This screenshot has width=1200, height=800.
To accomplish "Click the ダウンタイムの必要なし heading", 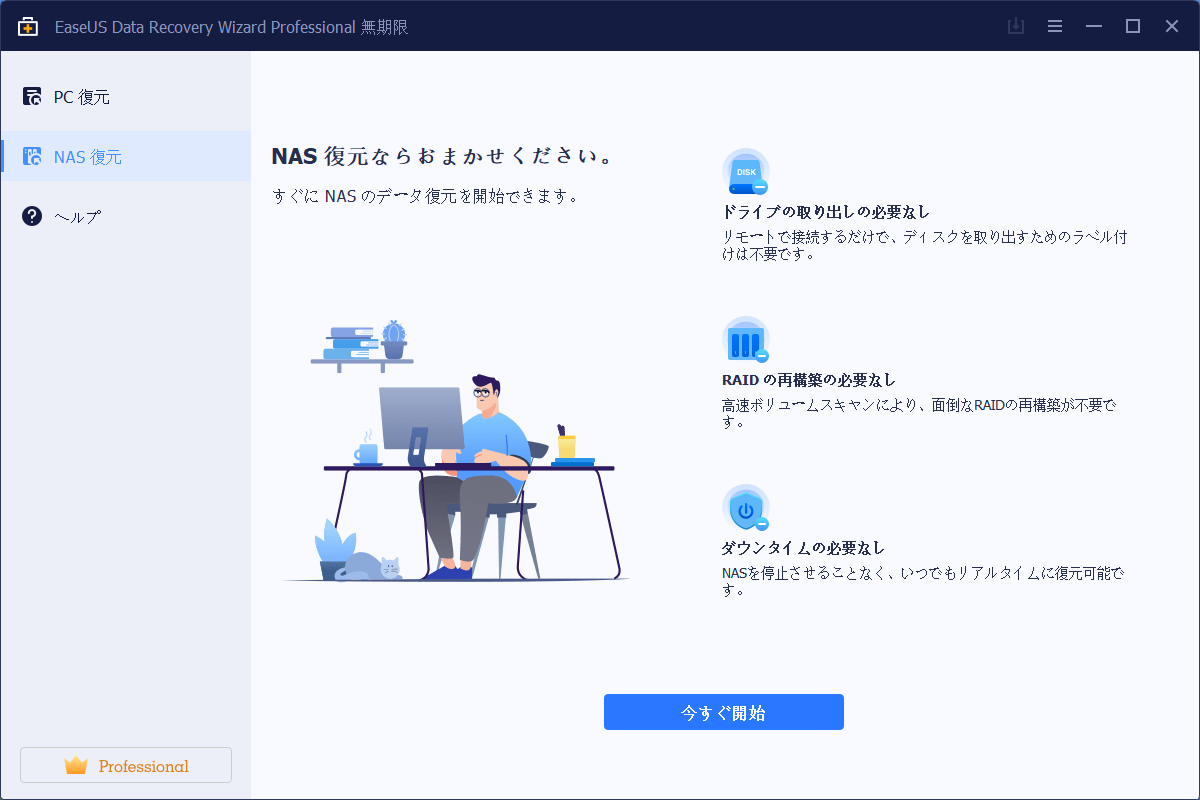I will [803, 548].
